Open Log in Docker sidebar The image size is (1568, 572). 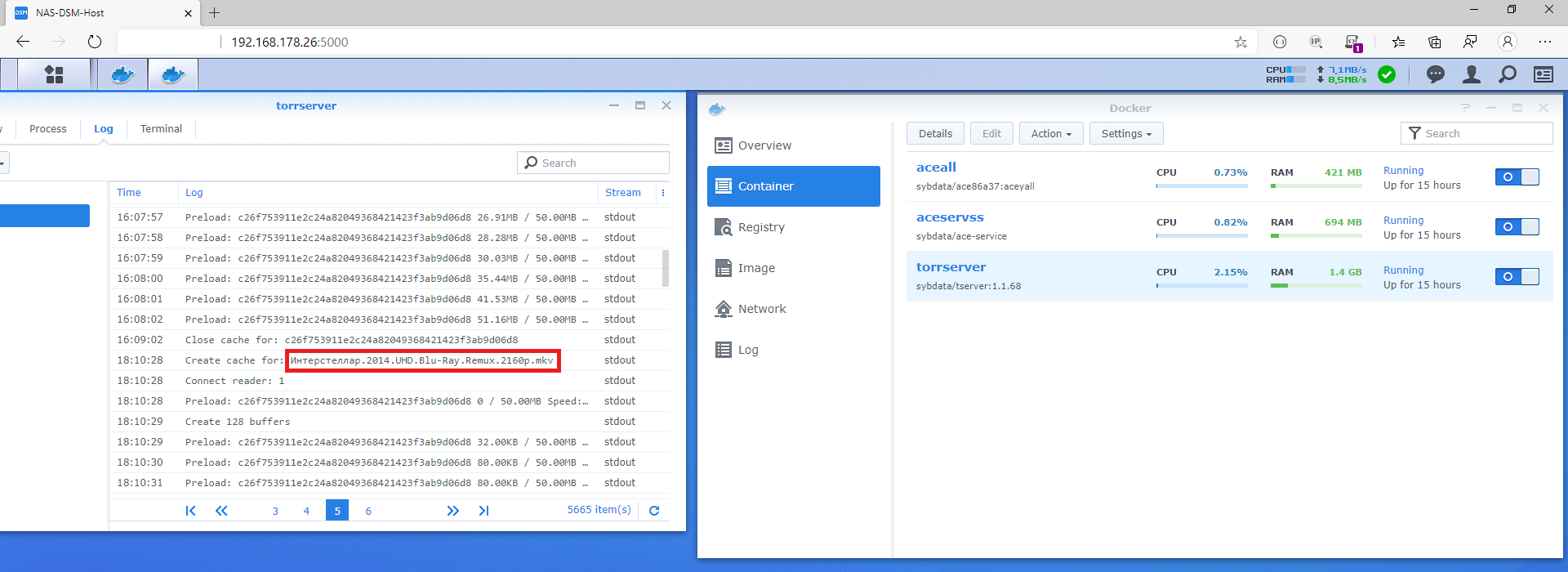[794, 350]
